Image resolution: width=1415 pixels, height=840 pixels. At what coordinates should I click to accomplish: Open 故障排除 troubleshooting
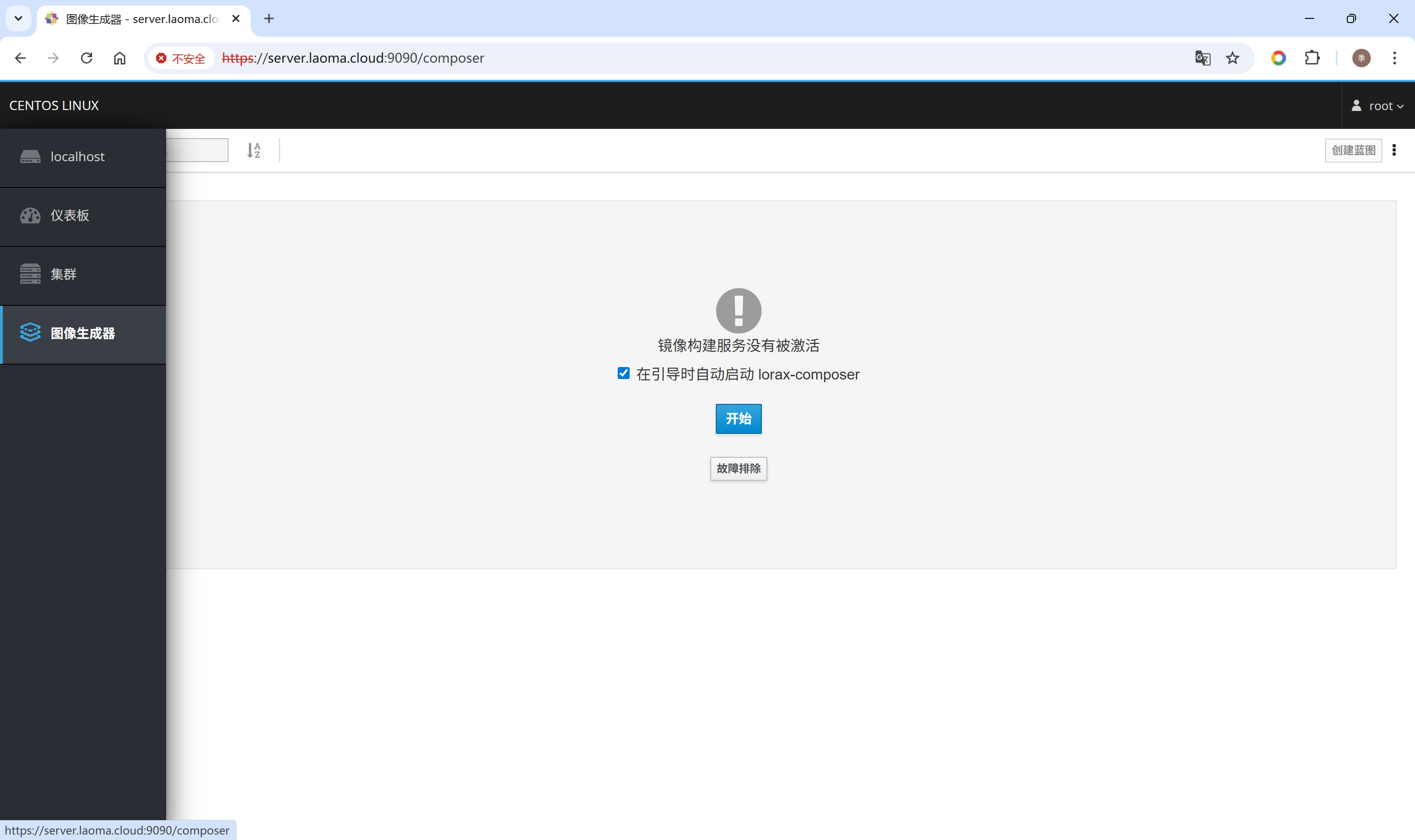click(738, 469)
